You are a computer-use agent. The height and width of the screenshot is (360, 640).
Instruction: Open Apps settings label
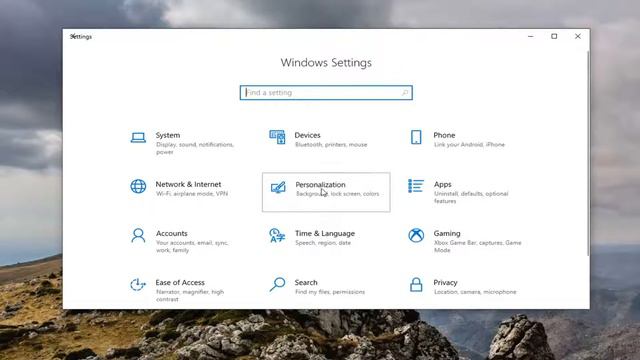pos(442,184)
